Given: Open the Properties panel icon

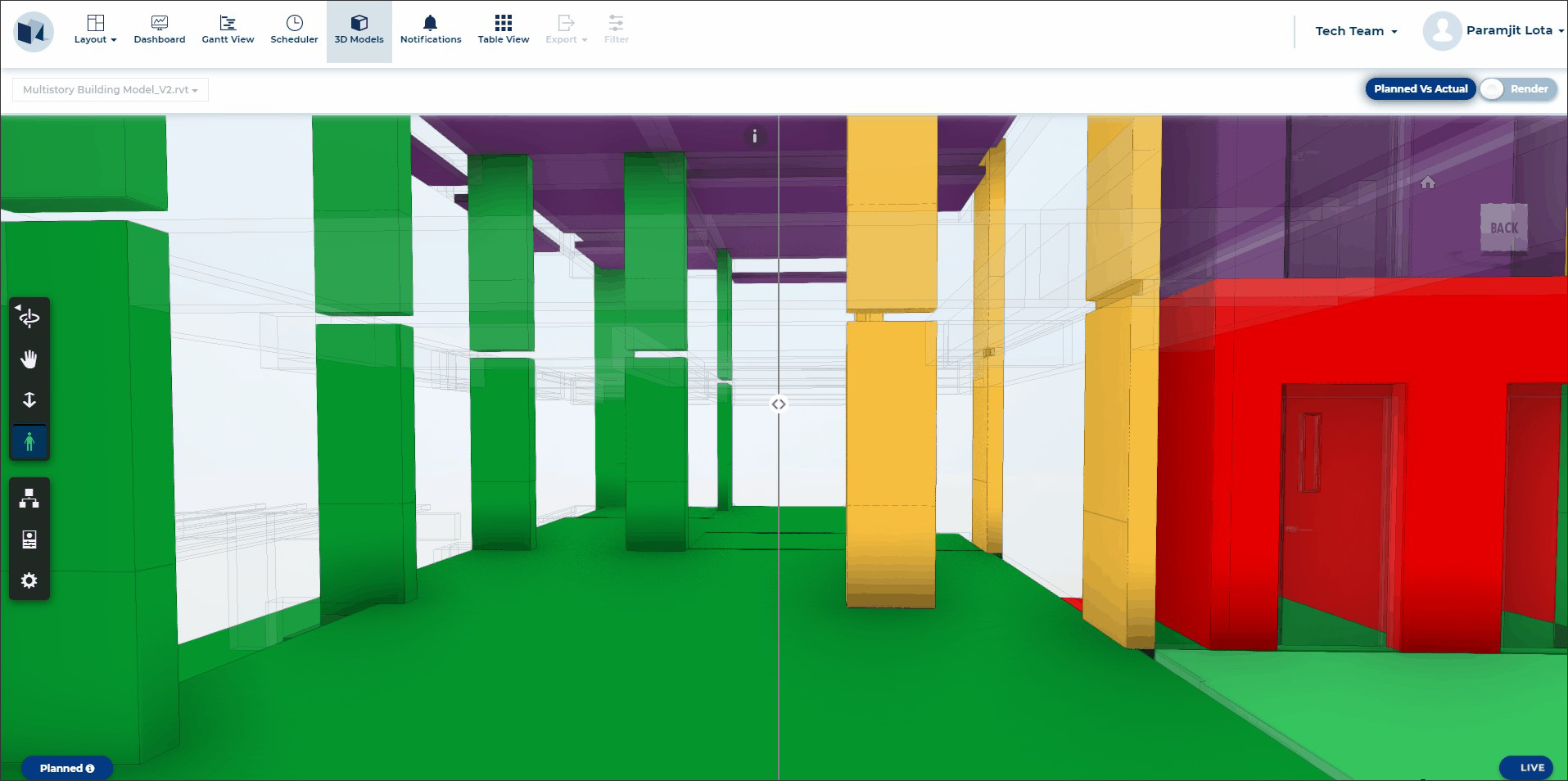Looking at the screenshot, I should pos(29,539).
